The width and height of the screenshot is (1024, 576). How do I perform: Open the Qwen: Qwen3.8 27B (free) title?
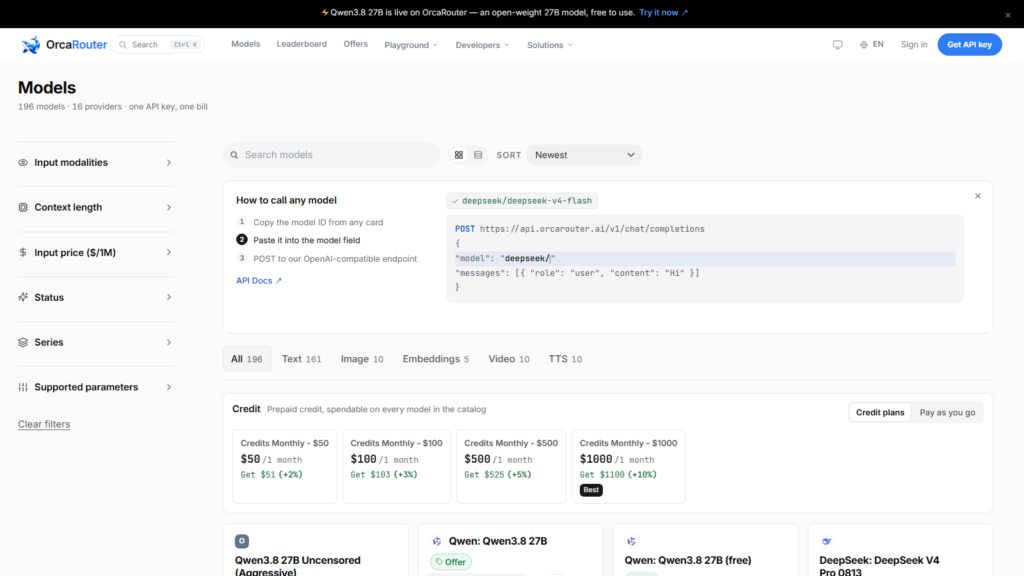tap(688, 560)
